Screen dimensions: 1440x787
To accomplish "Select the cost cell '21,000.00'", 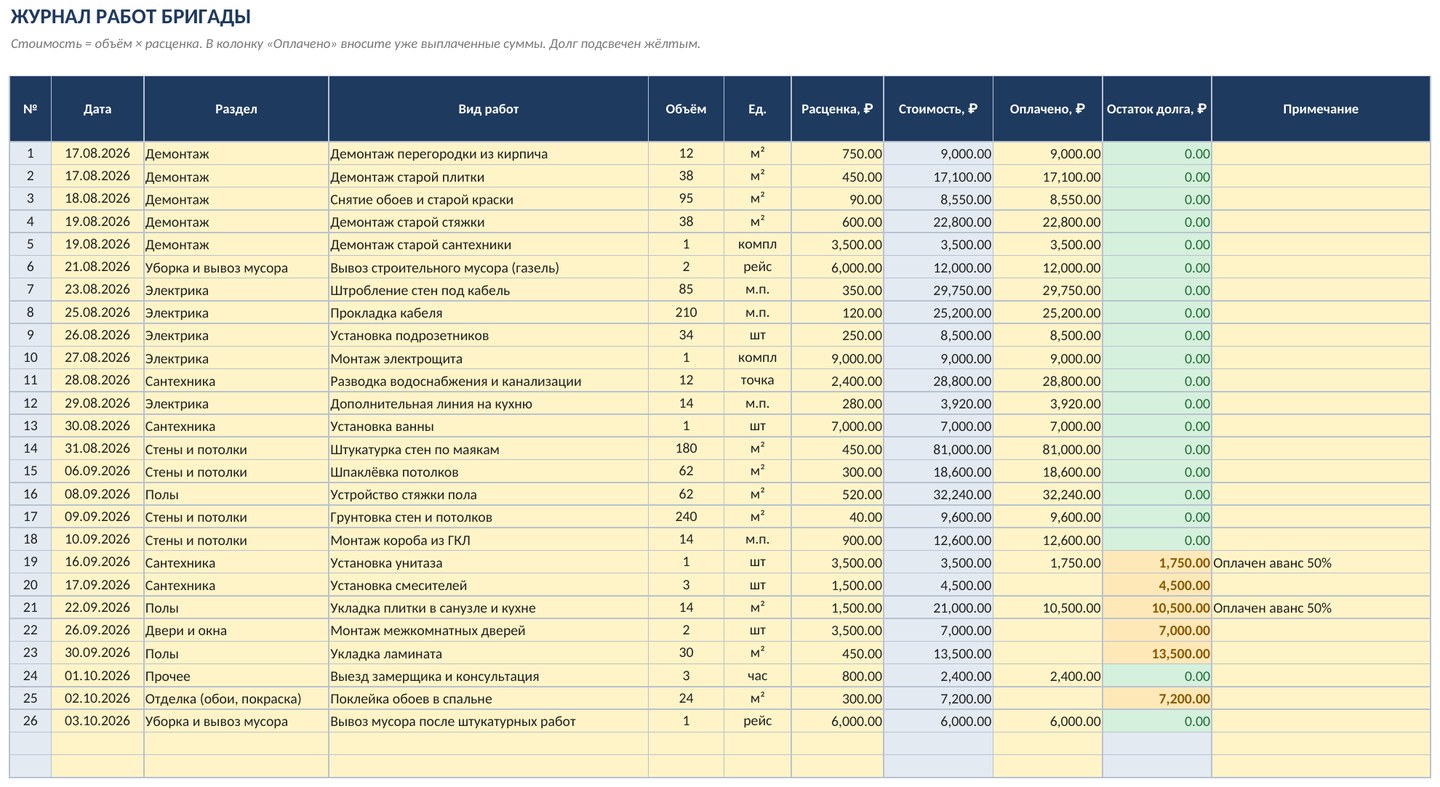I will tap(938, 608).
